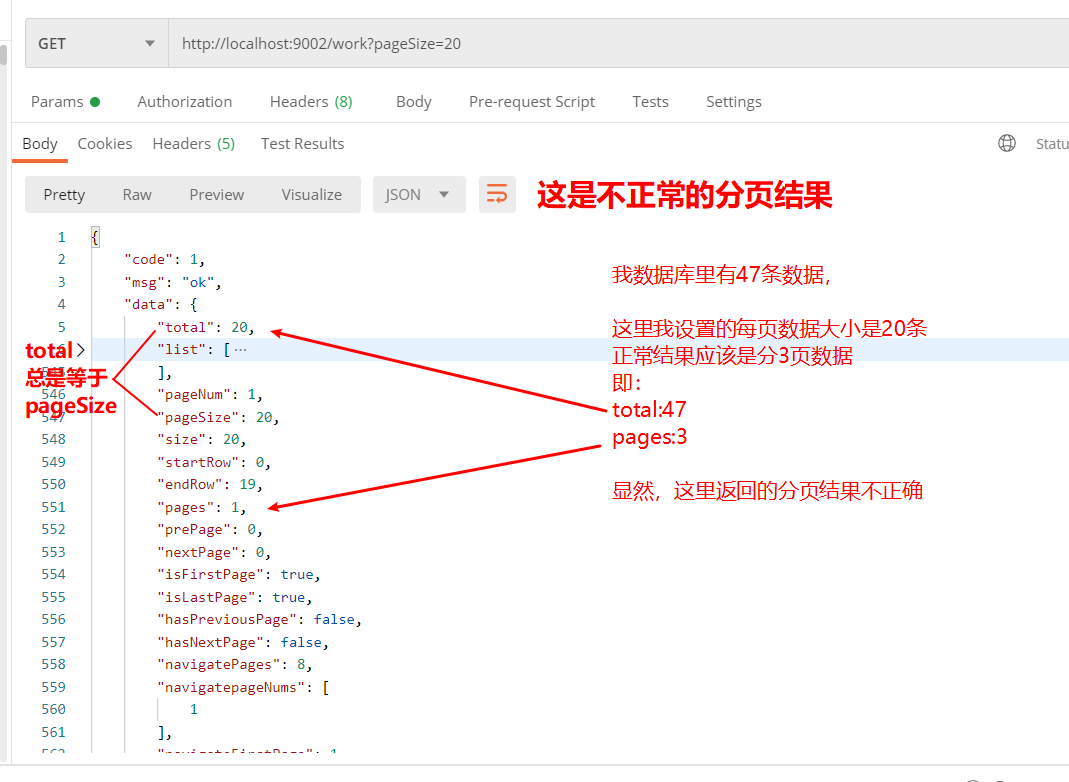Viewport: 1069px width, 782px height.
Task: Open the GET request method dropdown
Action: click(95, 43)
